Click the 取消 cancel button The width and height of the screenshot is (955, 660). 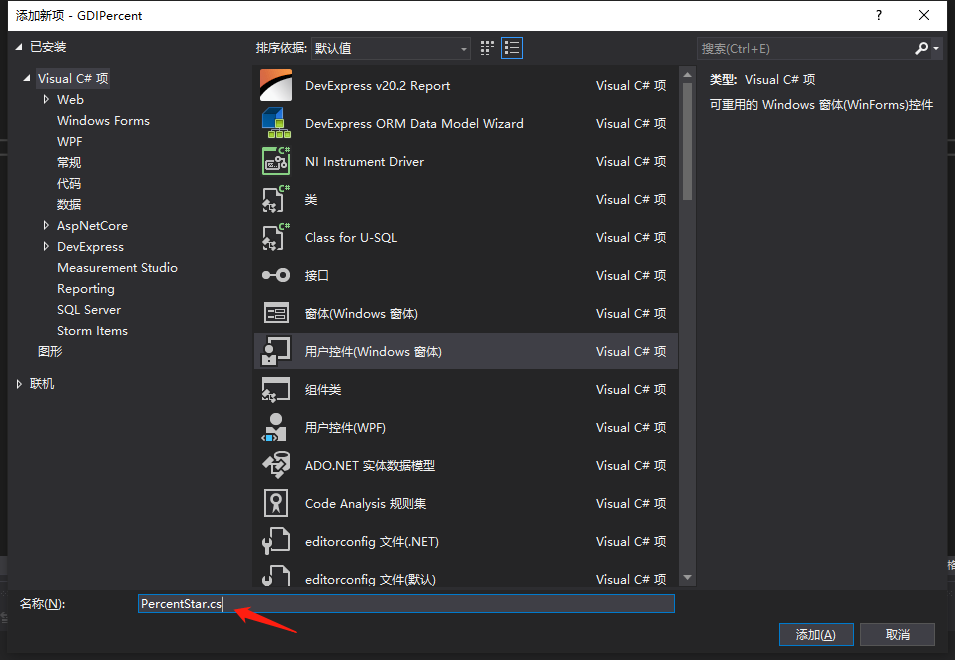point(897,634)
